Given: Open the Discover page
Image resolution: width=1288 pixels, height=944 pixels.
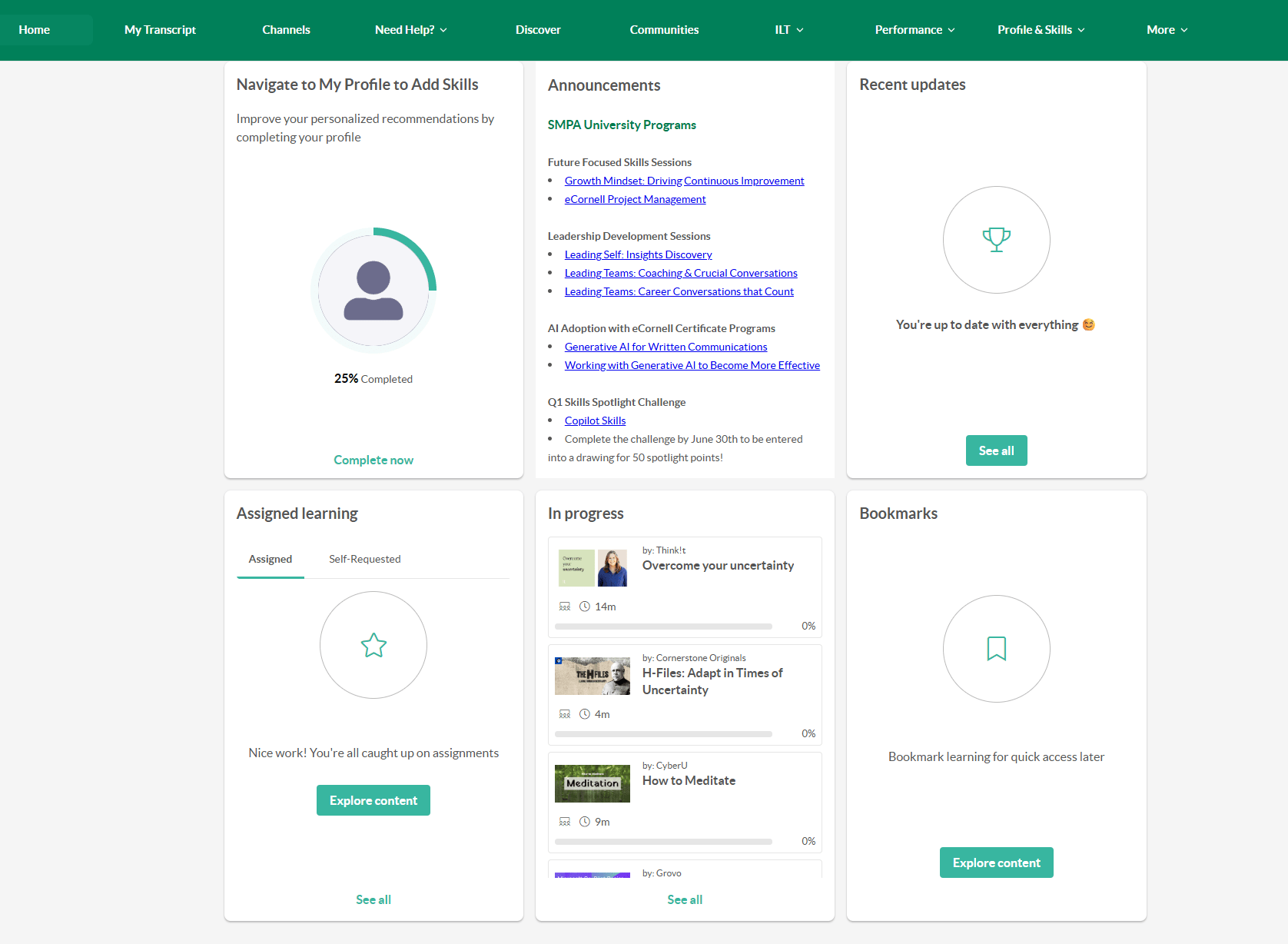Looking at the screenshot, I should 538,30.
